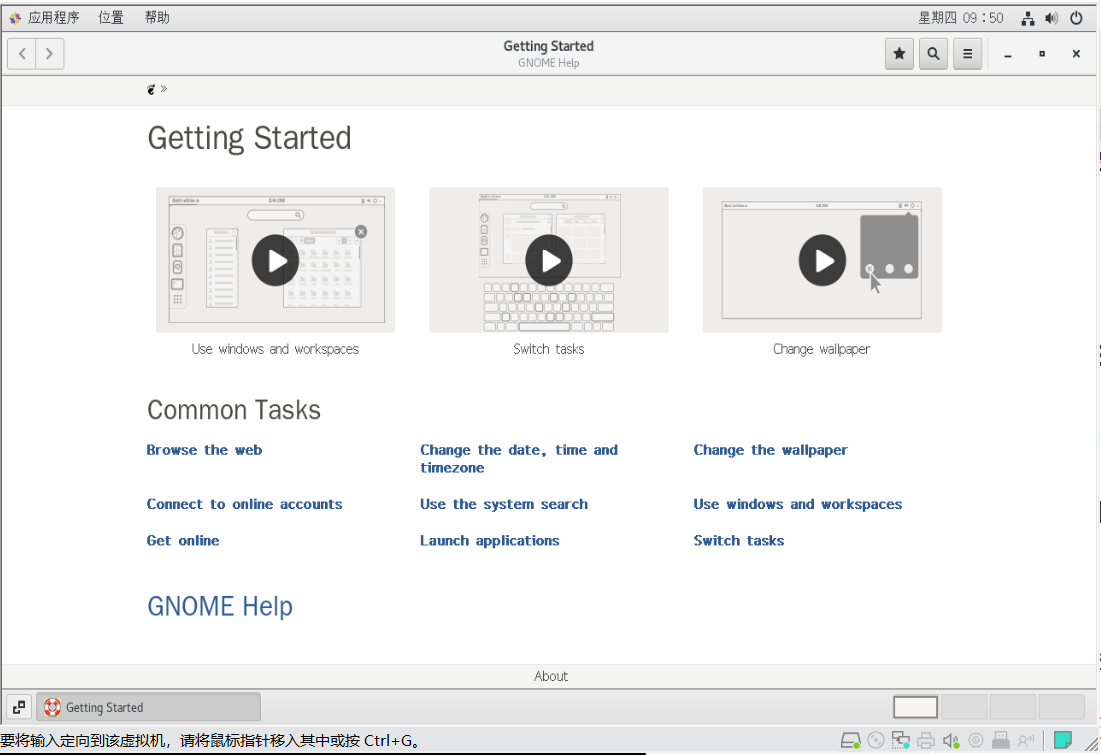1101x755 pixels.
Task: Click the VM hard disk status icon
Action: [x=851, y=740]
